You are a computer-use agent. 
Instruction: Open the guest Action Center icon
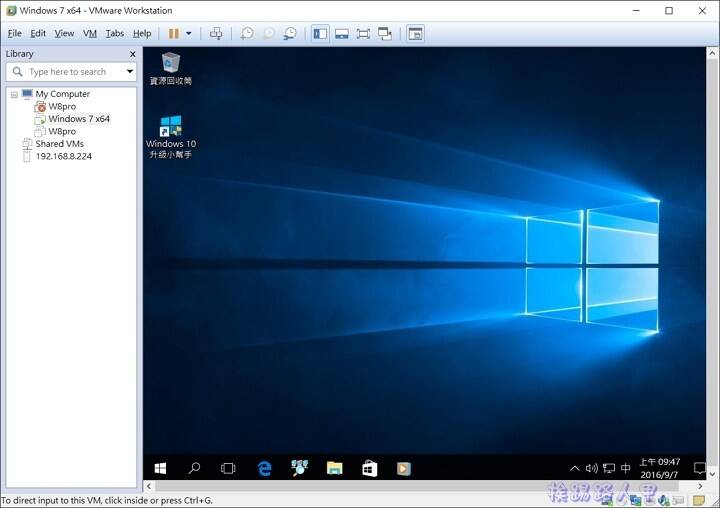[699, 468]
